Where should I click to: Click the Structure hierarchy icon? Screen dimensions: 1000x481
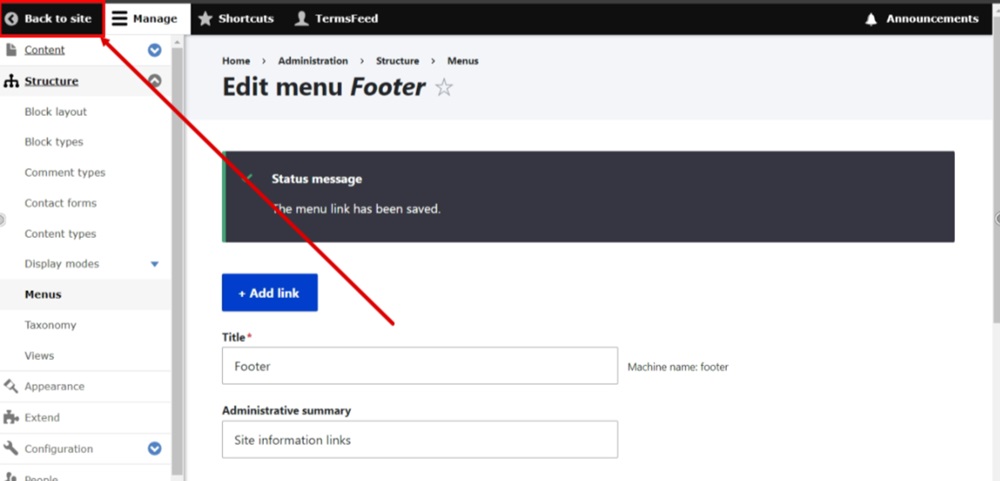point(11,81)
